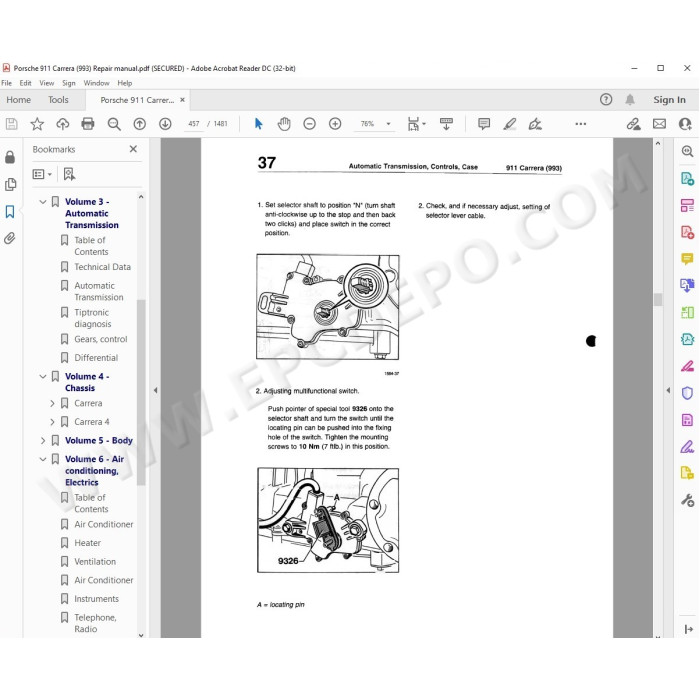The width and height of the screenshot is (700, 700).
Task: Expand the Carrera 4 bookmark
Action: pyautogui.click(x=52, y=422)
